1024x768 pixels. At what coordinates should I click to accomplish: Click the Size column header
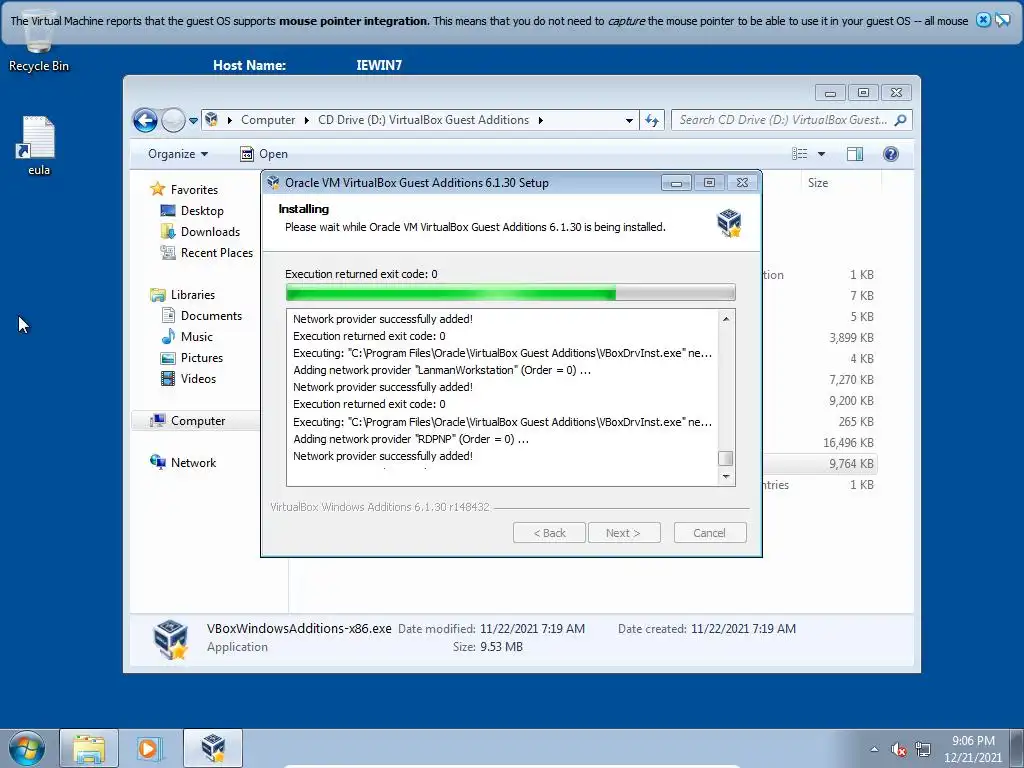818,184
